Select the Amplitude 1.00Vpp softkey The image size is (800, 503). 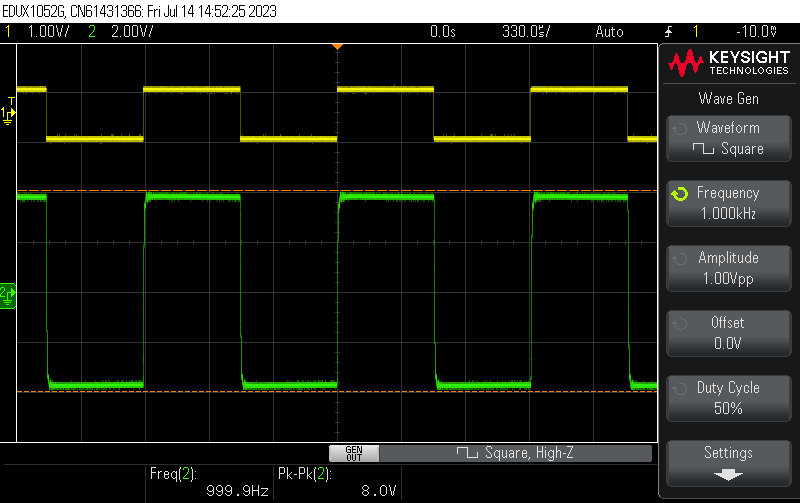pos(729,268)
